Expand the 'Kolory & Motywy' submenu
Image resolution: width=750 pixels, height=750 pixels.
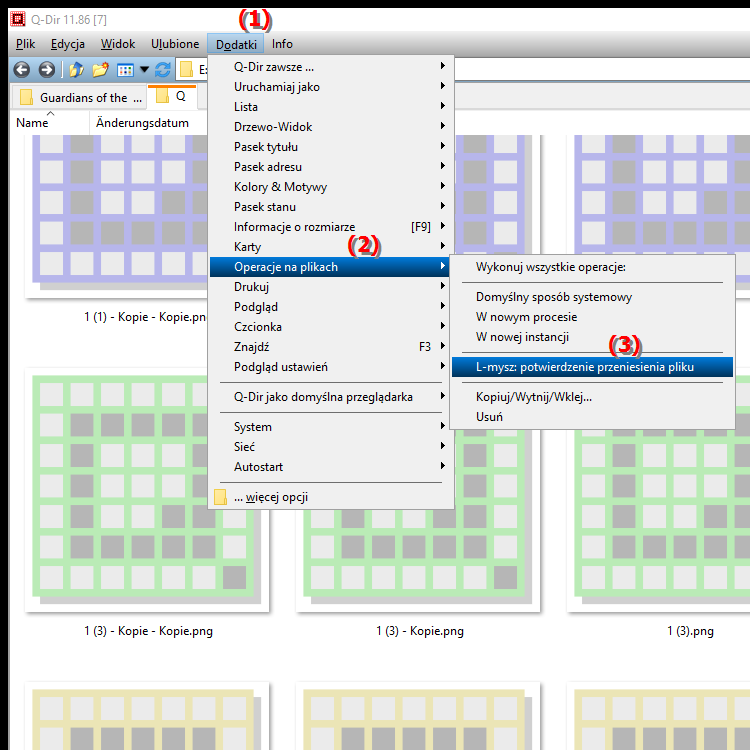tap(331, 187)
